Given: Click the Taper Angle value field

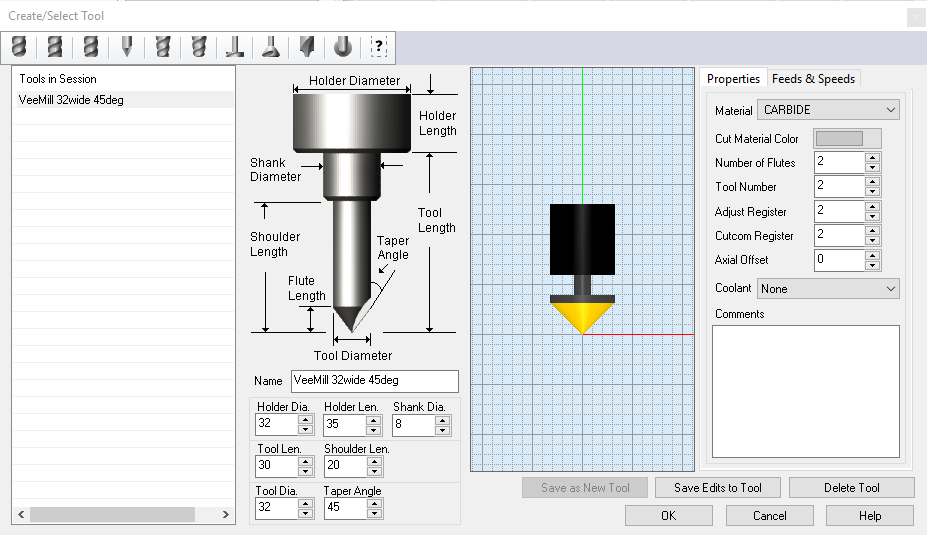Looking at the screenshot, I should coord(345,508).
